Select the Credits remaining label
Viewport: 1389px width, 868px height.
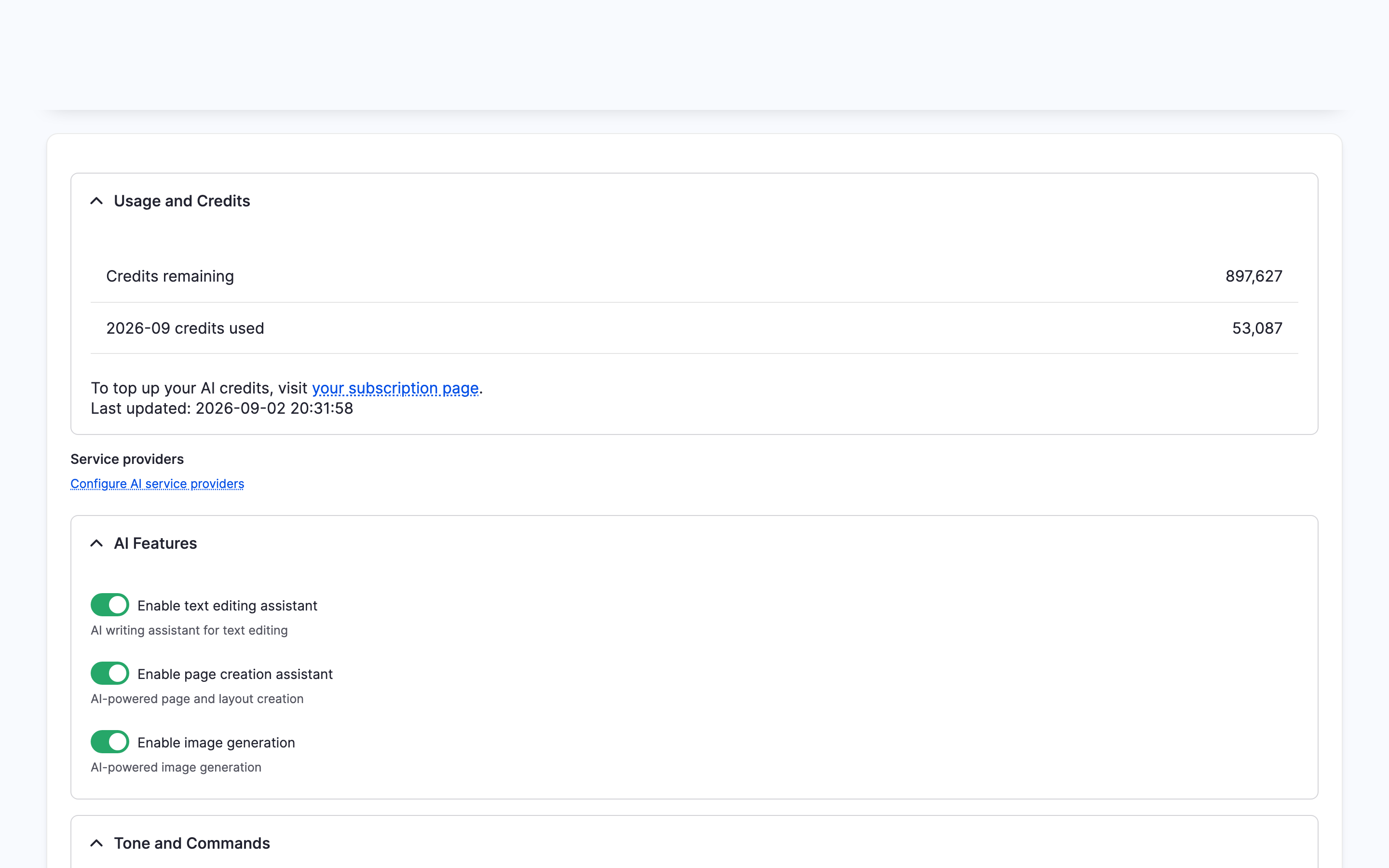point(170,276)
